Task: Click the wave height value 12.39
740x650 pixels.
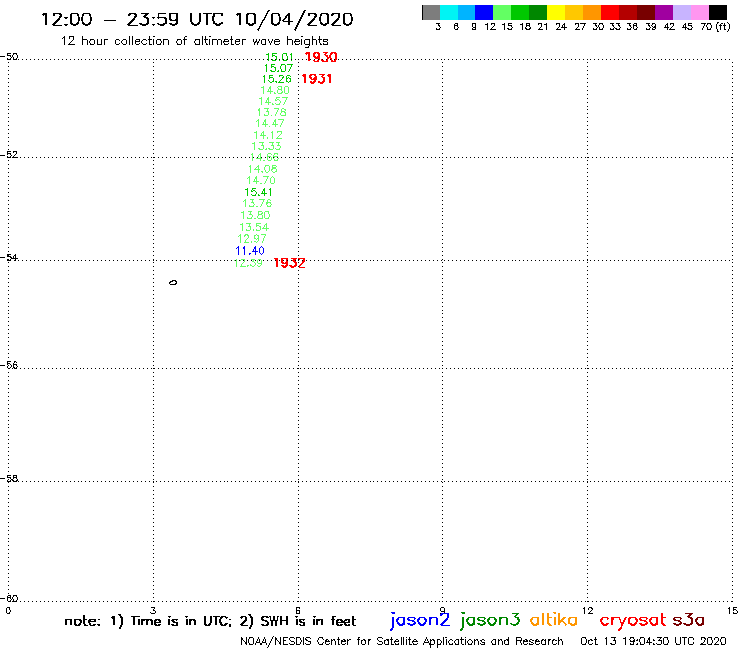Action: pos(248,263)
